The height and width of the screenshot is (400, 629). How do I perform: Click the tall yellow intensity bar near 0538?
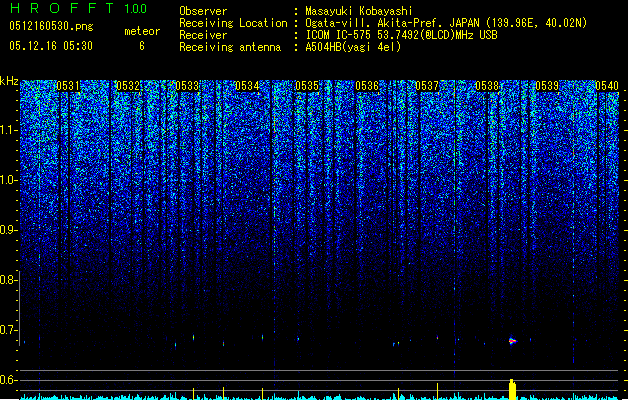(512, 389)
